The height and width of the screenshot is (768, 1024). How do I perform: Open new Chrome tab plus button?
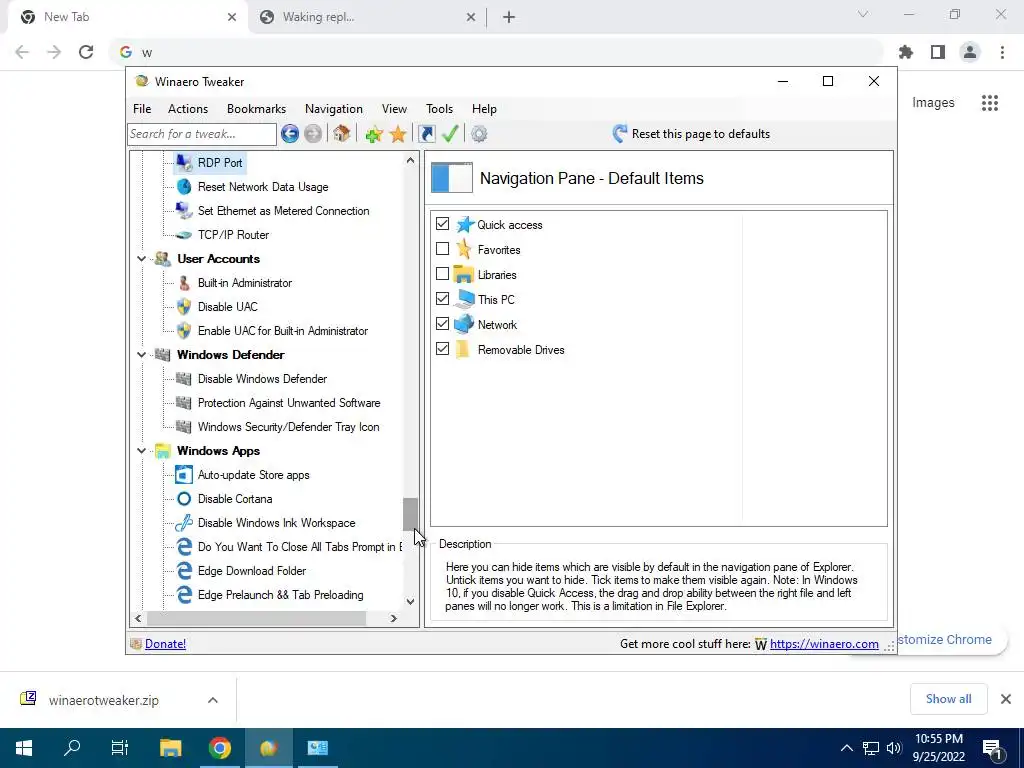[x=509, y=18]
